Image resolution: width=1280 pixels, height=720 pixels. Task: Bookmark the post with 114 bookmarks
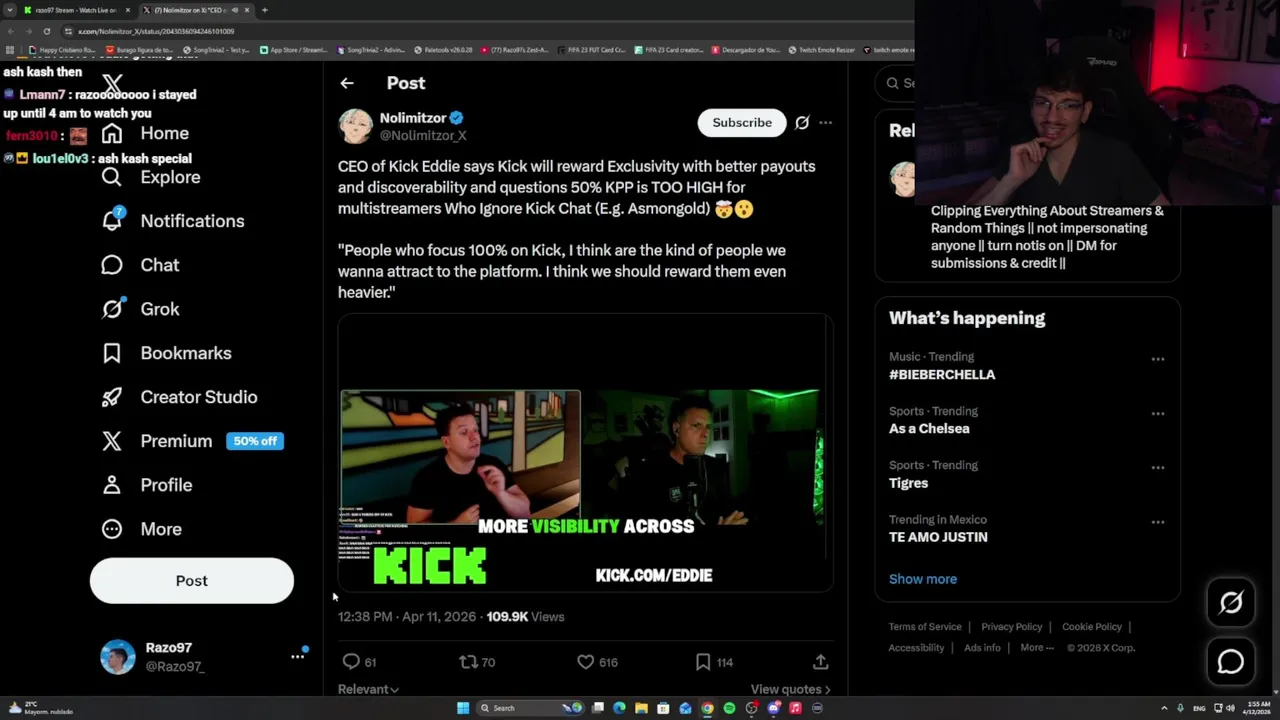pyautogui.click(x=714, y=662)
